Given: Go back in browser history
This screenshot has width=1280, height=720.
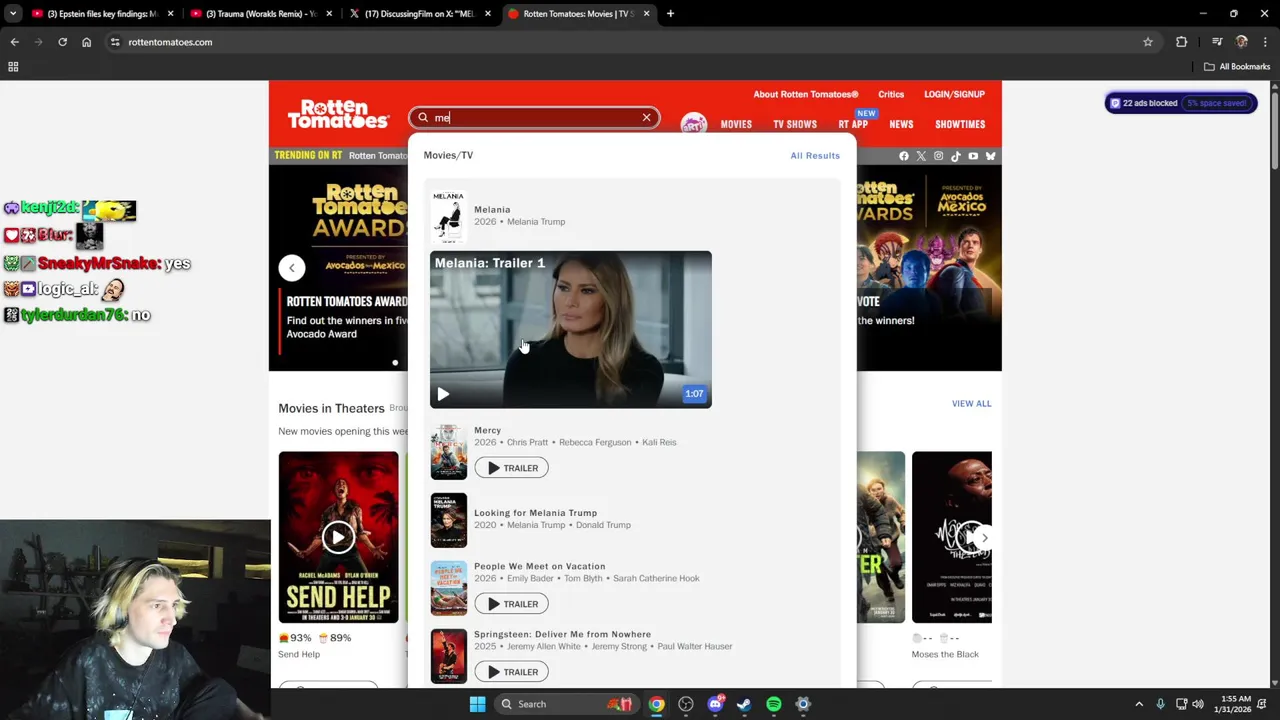Looking at the screenshot, I should pyautogui.click(x=14, y=42).
